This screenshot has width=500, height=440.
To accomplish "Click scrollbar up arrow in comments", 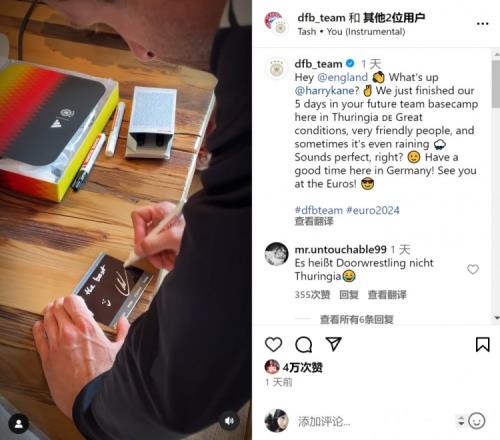I will (496, 54).
